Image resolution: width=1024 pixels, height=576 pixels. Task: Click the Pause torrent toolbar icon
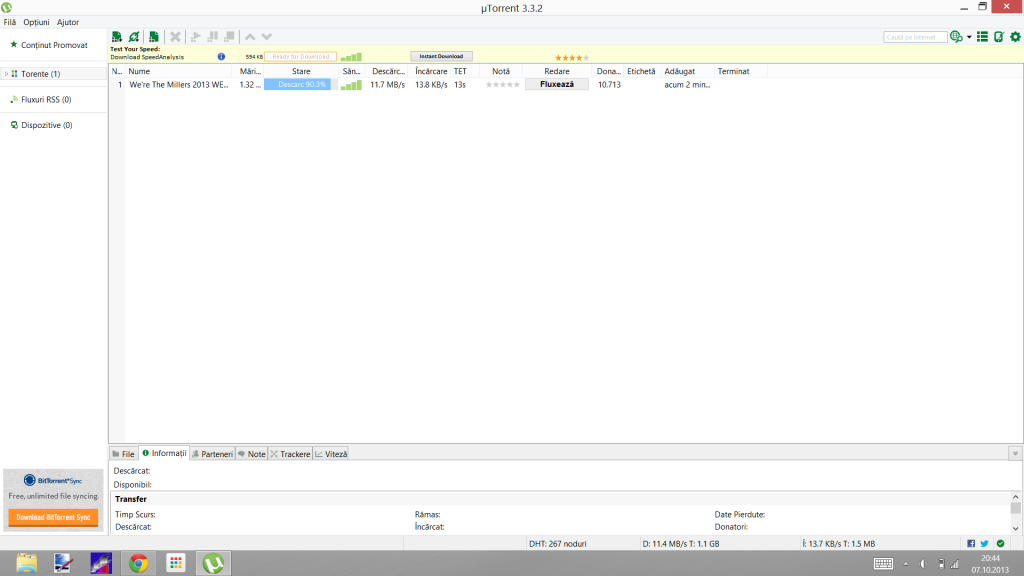click(212, 37)
